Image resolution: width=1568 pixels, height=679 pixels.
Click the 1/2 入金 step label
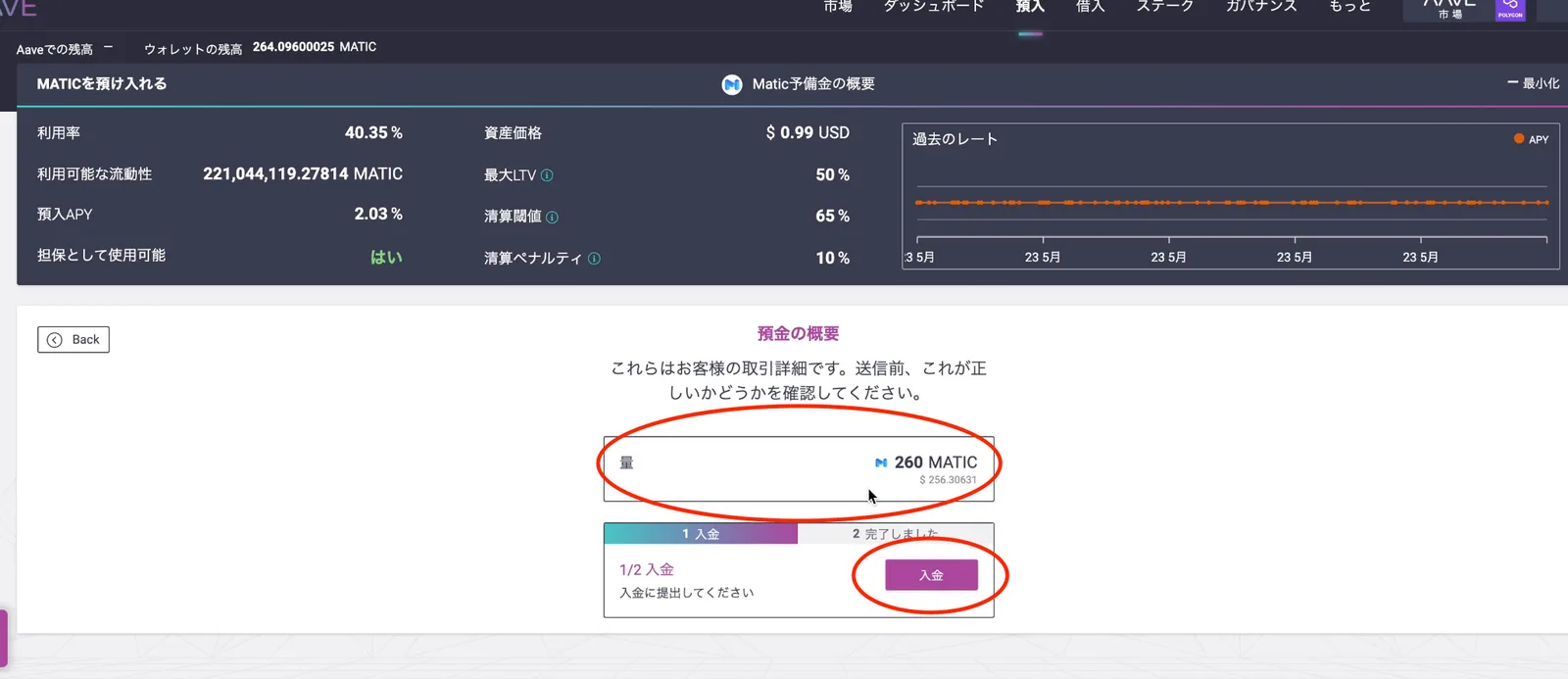pyautogui.click(x=647, y=569)
